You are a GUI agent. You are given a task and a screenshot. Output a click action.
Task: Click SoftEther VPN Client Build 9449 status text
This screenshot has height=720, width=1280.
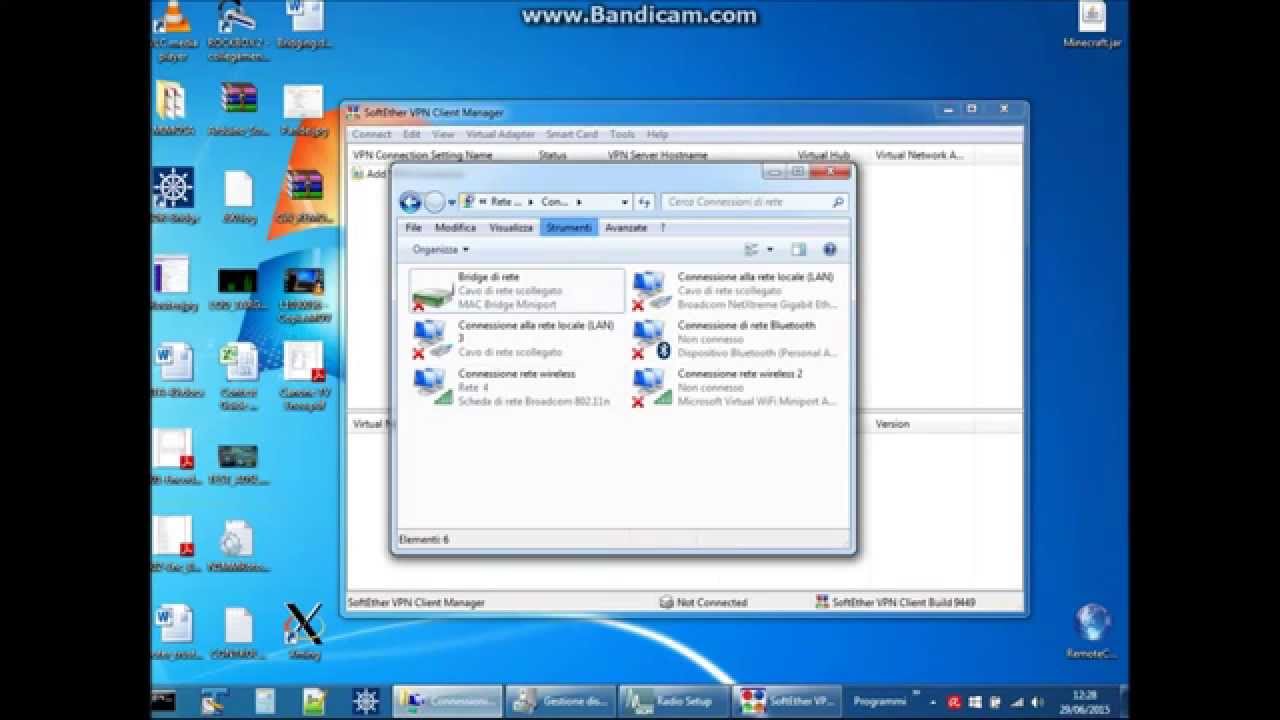click(894, 603)
